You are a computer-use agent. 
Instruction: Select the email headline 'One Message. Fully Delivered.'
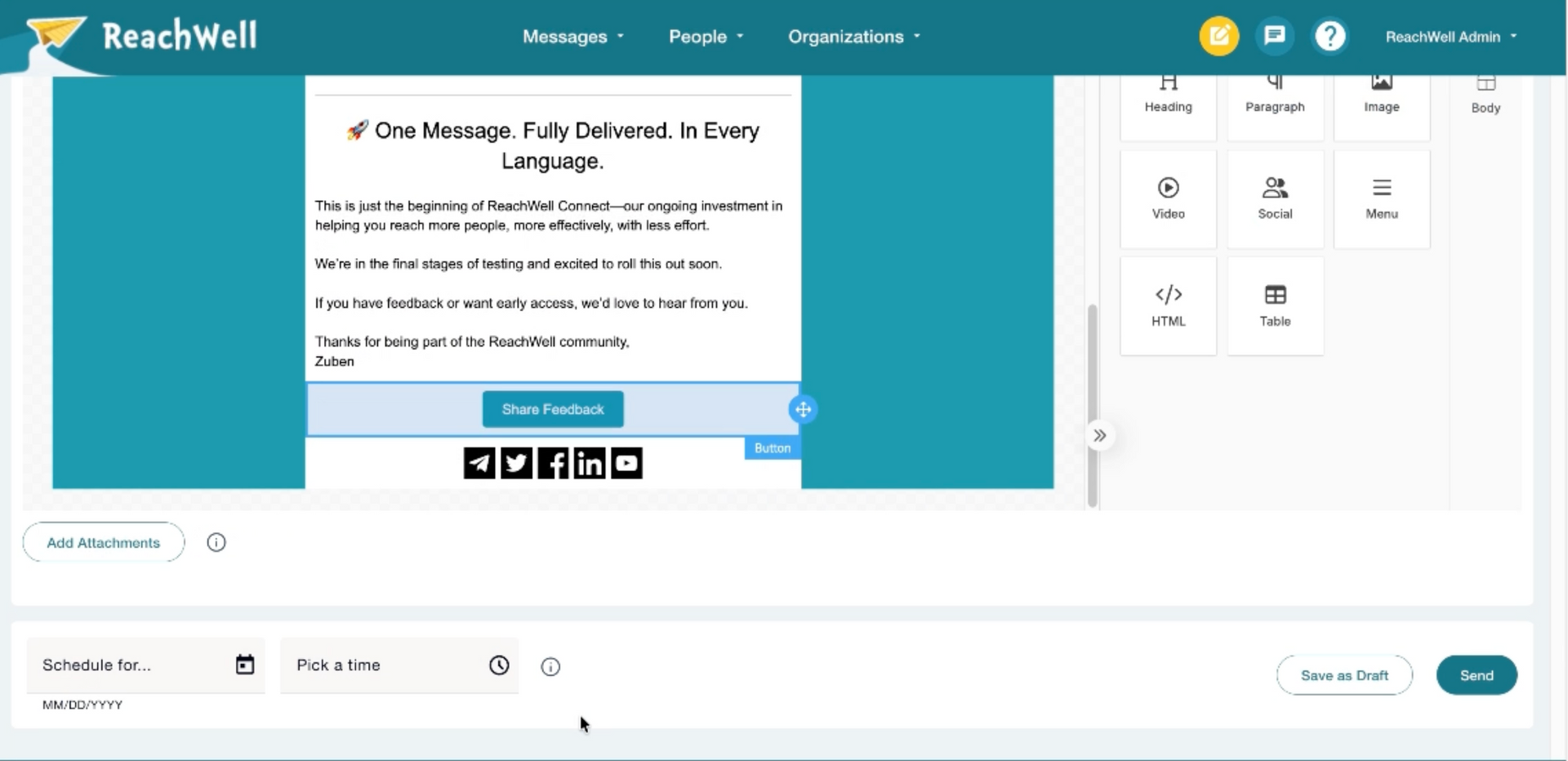[x=553, y=145]
